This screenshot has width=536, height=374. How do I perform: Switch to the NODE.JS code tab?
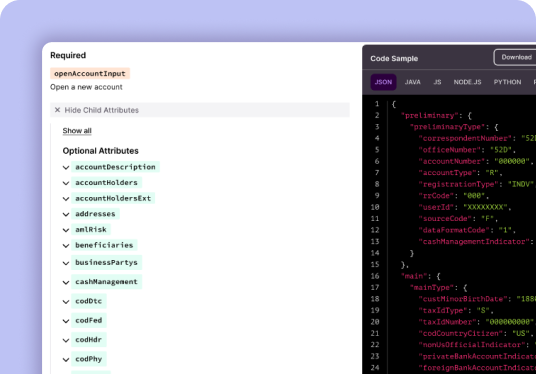(x=467, y=82)
